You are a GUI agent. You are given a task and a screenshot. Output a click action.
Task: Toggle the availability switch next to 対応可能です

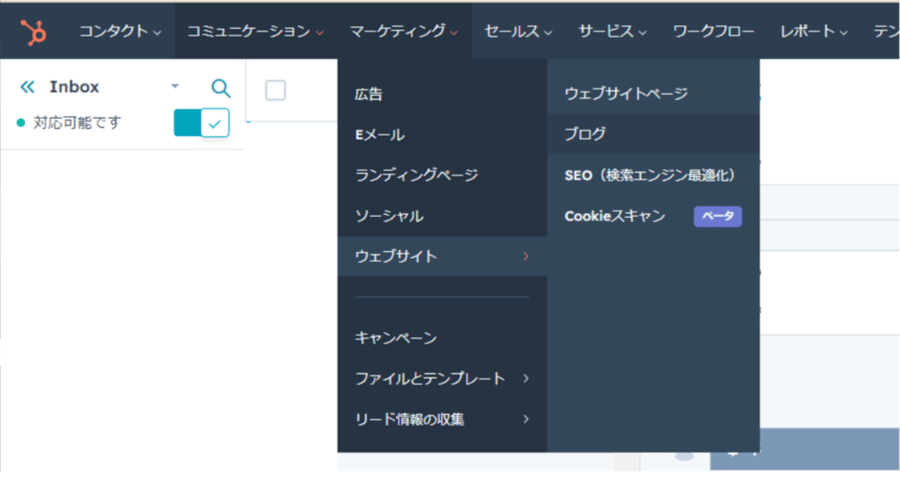click(201, 123)
